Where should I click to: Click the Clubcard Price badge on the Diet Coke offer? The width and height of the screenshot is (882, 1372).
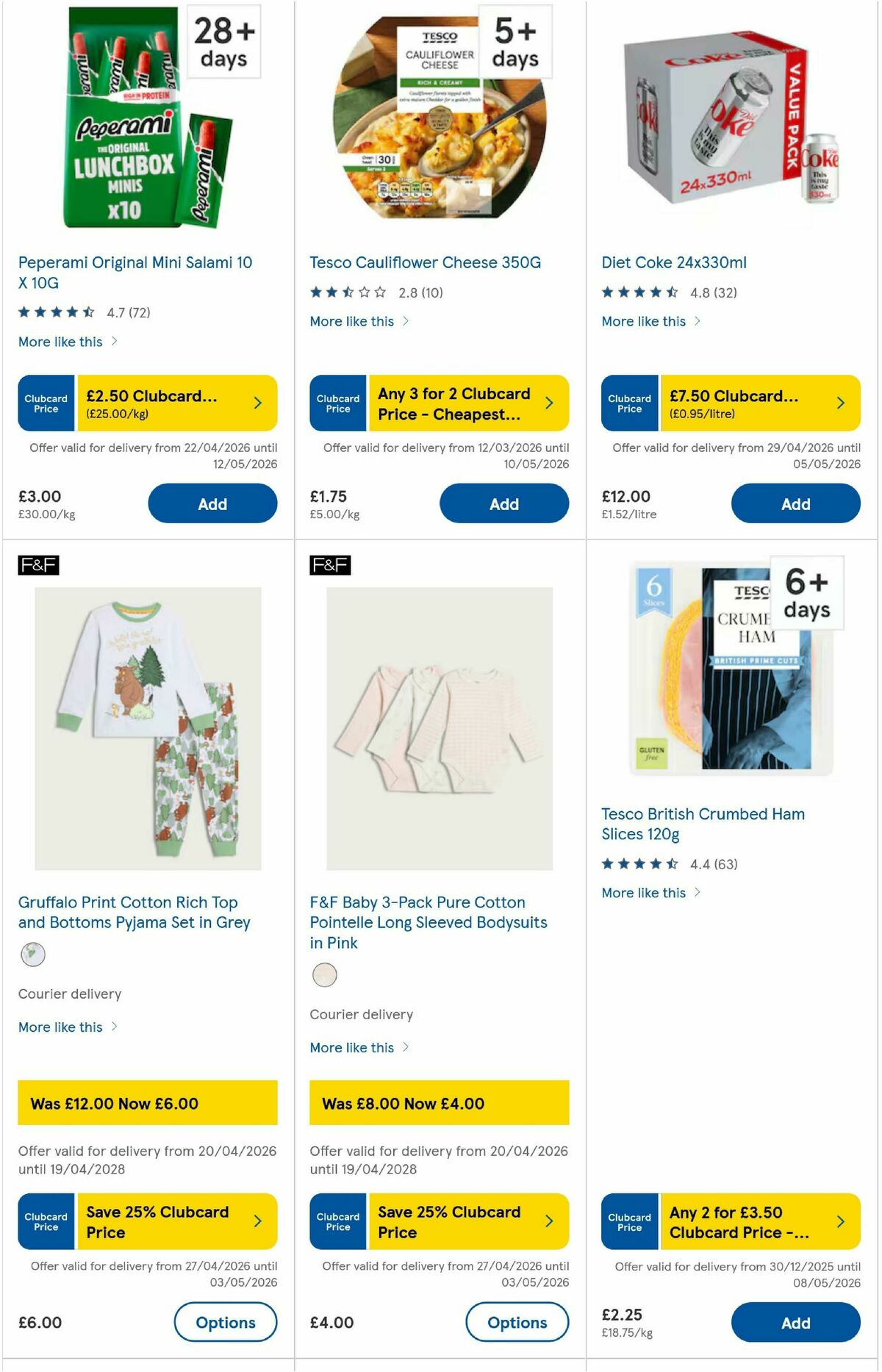point(630,402)
